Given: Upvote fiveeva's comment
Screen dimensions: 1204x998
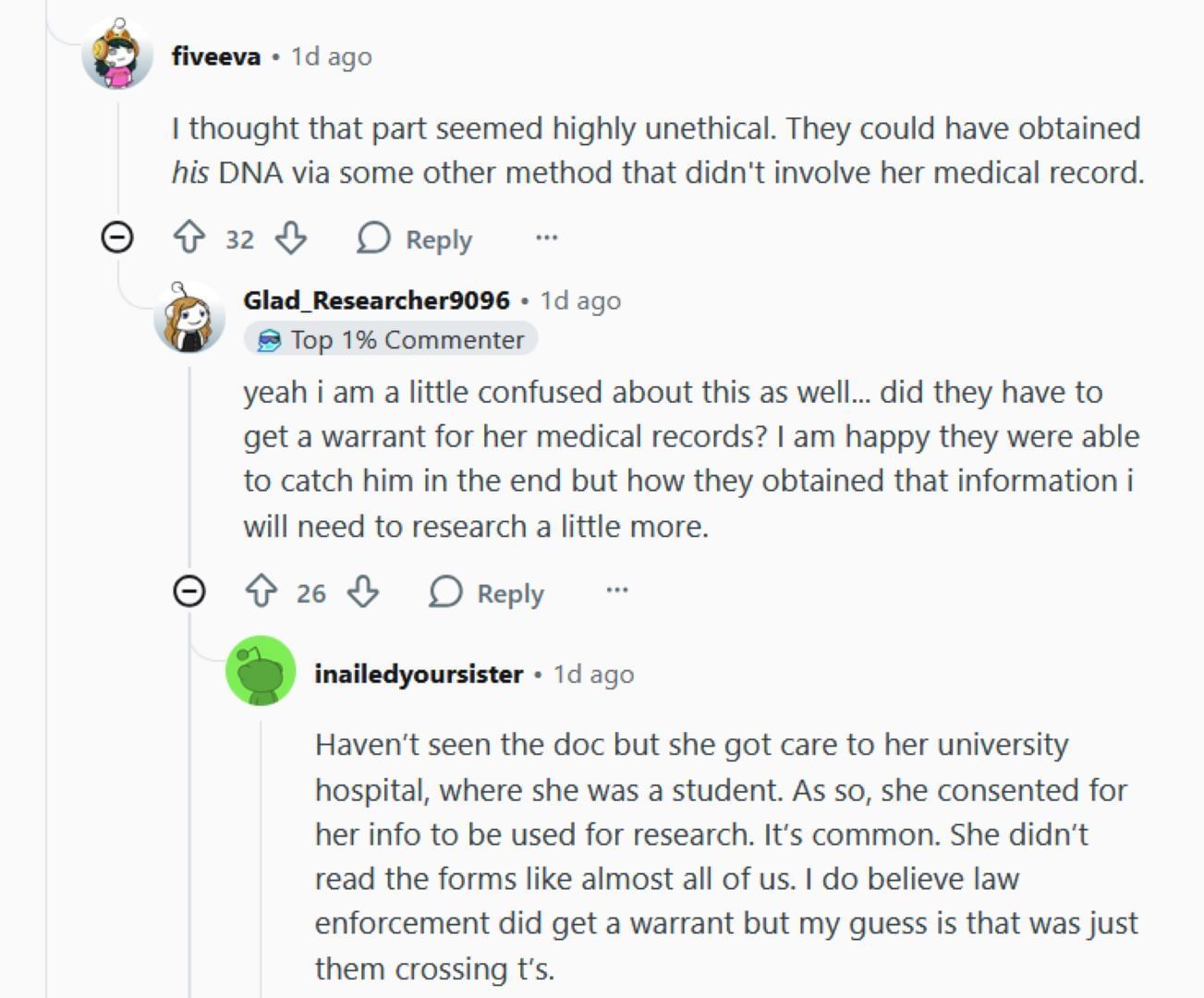Looking at the screenshot, I should tap(189, 237).
